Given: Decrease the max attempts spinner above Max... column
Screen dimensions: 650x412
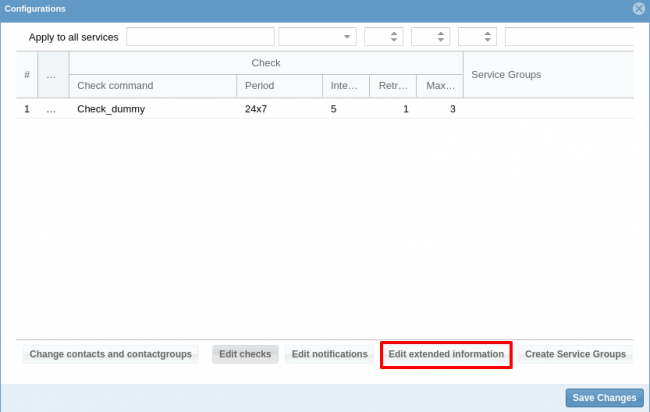Looking at the screenshot, I should tap(489, 41).
